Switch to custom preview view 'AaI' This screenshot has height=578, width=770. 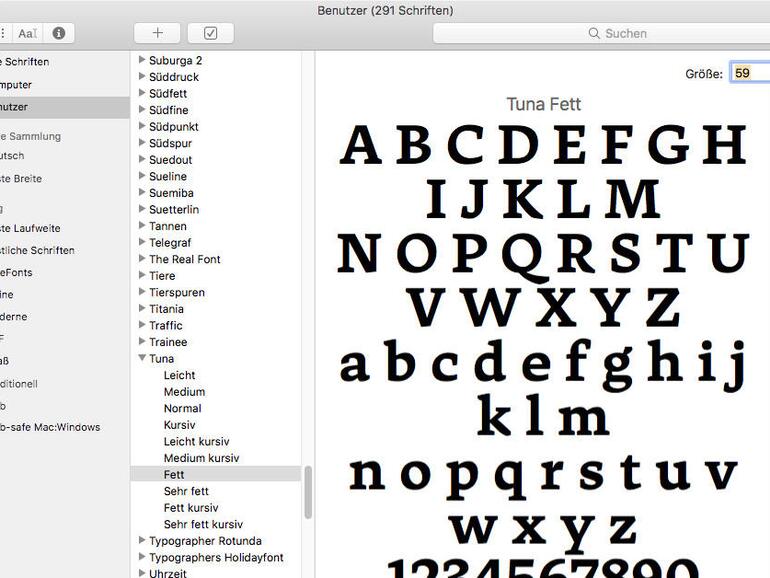coord(28,33)
